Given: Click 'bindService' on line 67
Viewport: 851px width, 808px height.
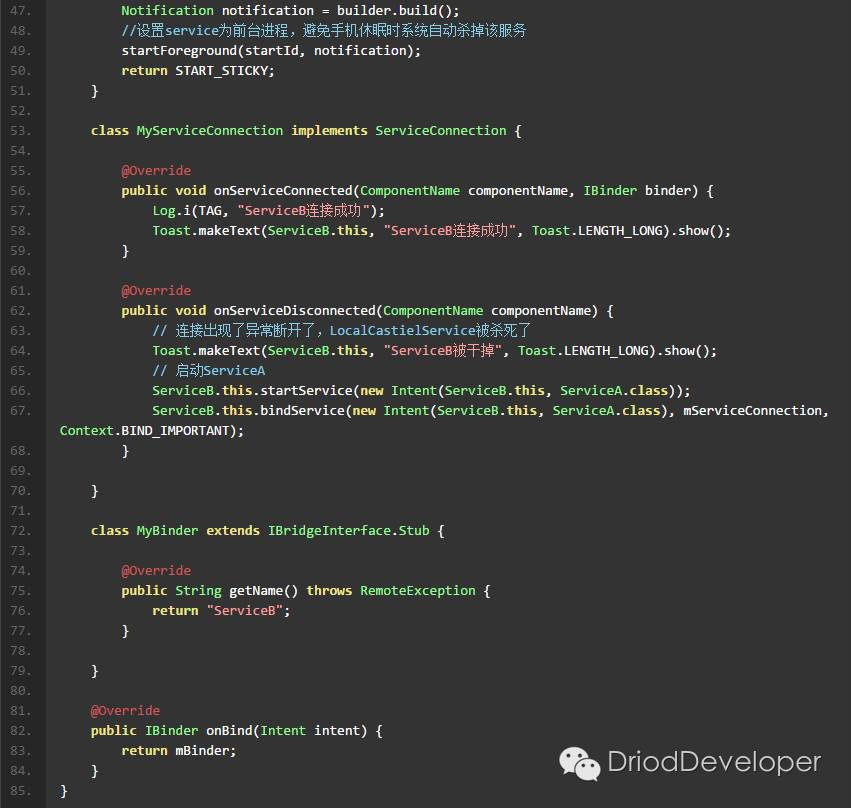Looking at the screenshot, I should [302, 411].
